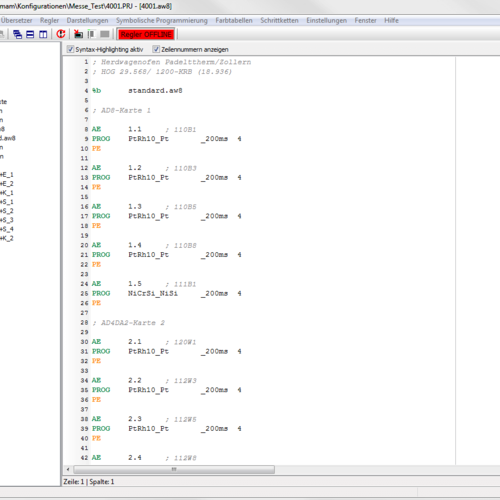500x500 pixels.
Task: Click the comment HOG 29.568/ 1200-KRB
Action: click(162, 72)
